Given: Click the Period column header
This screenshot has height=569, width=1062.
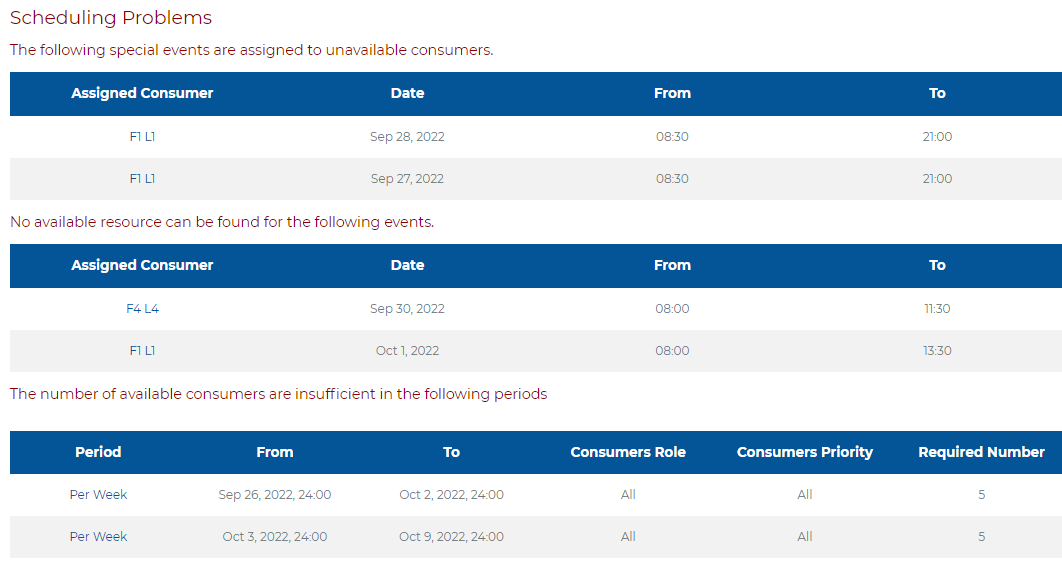Looking at the screenshot, I should point(98,452).
